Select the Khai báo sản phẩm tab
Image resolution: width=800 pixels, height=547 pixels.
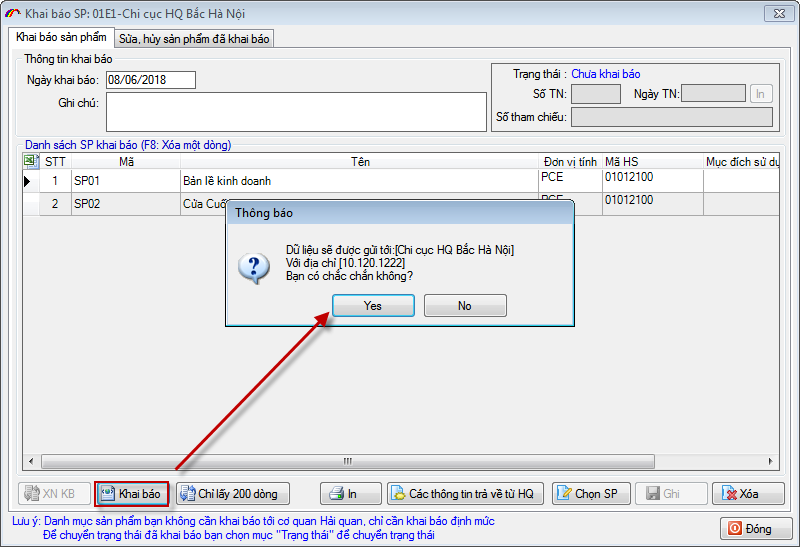click(x=61, y=38)
